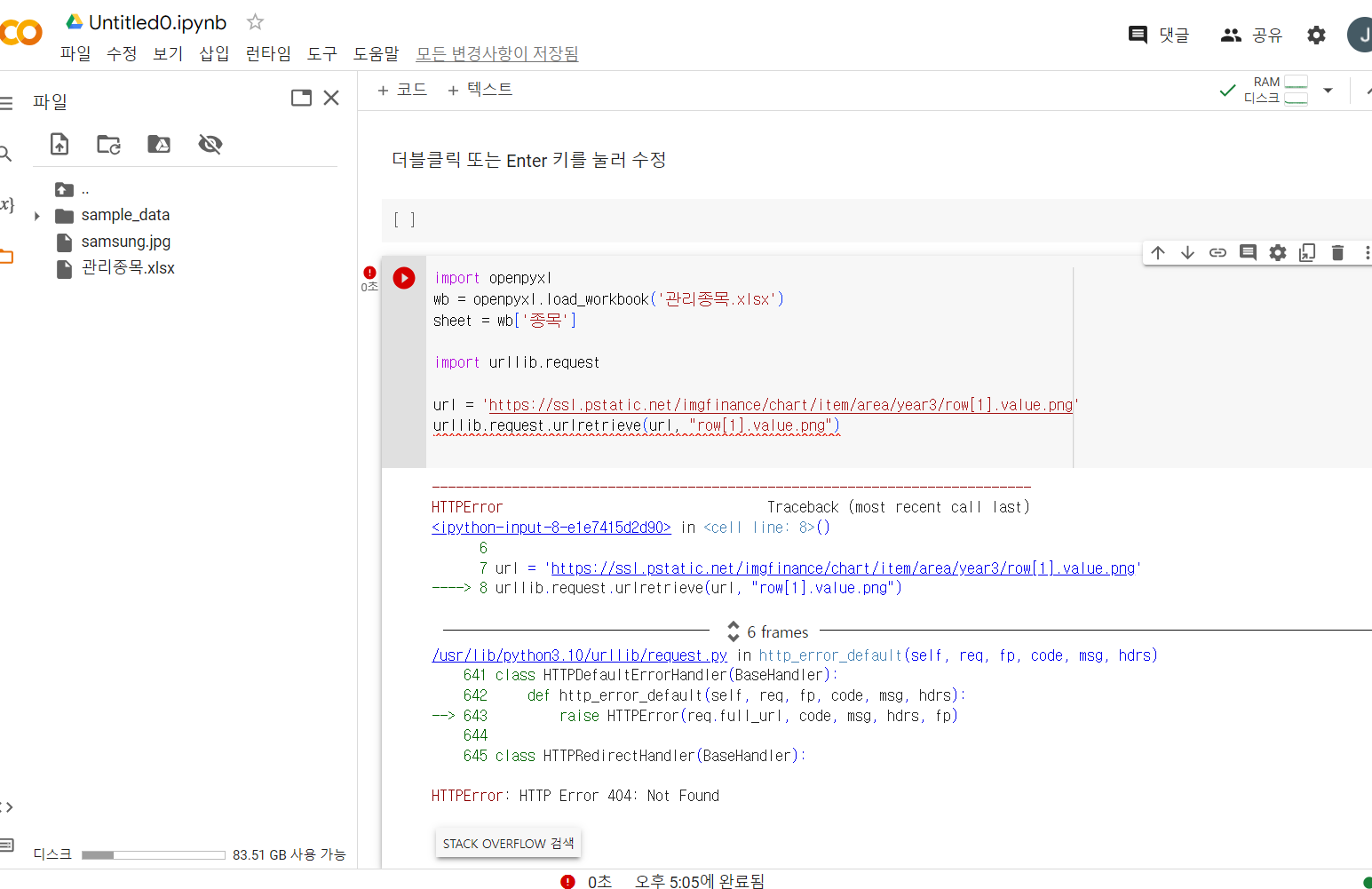Viewport: 1372px width, 889px height.
Task: Click inside the empty code cell
Action: 899,220
